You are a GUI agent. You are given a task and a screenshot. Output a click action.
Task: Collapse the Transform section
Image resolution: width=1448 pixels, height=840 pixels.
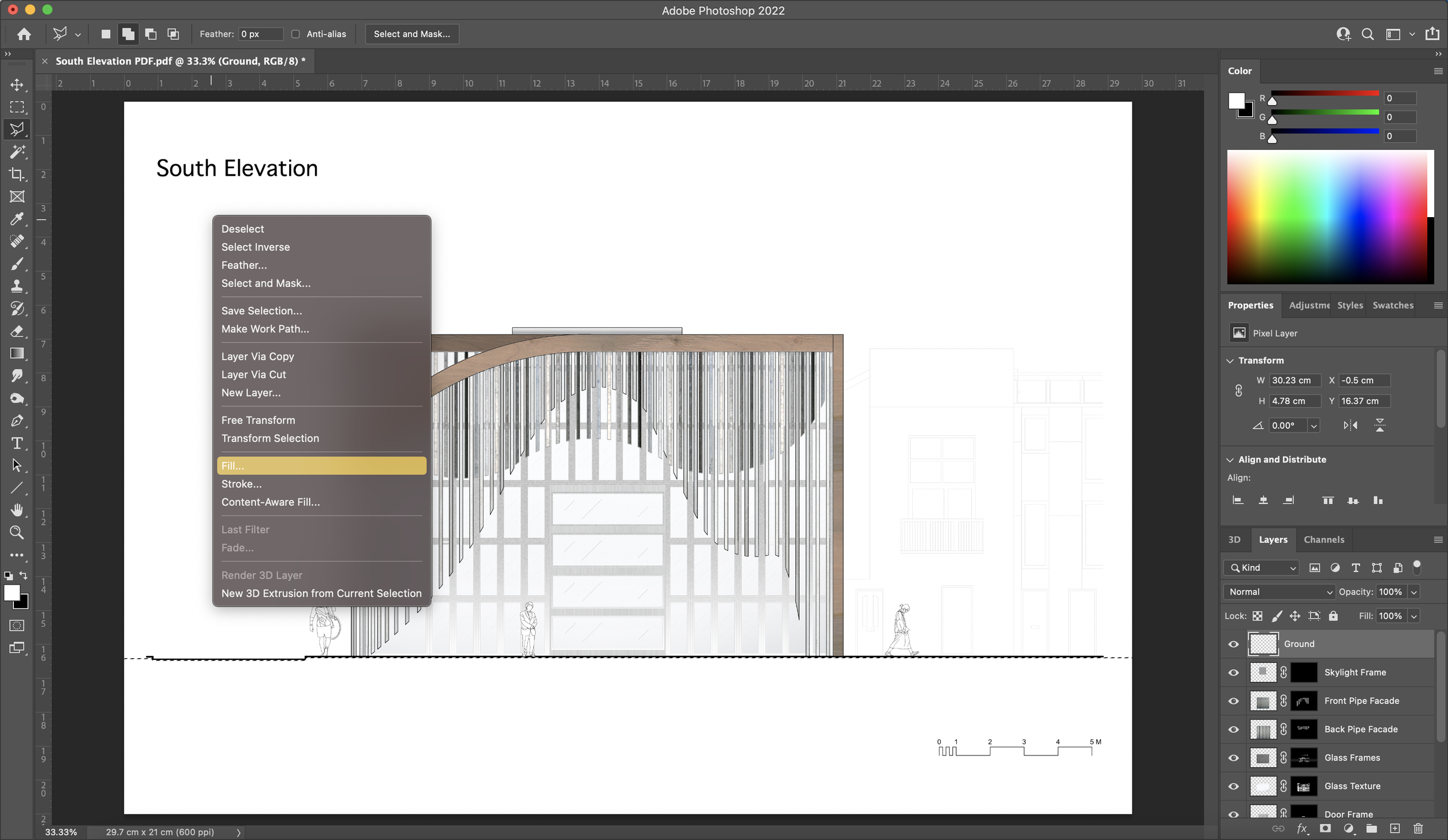click(1230, 361)
